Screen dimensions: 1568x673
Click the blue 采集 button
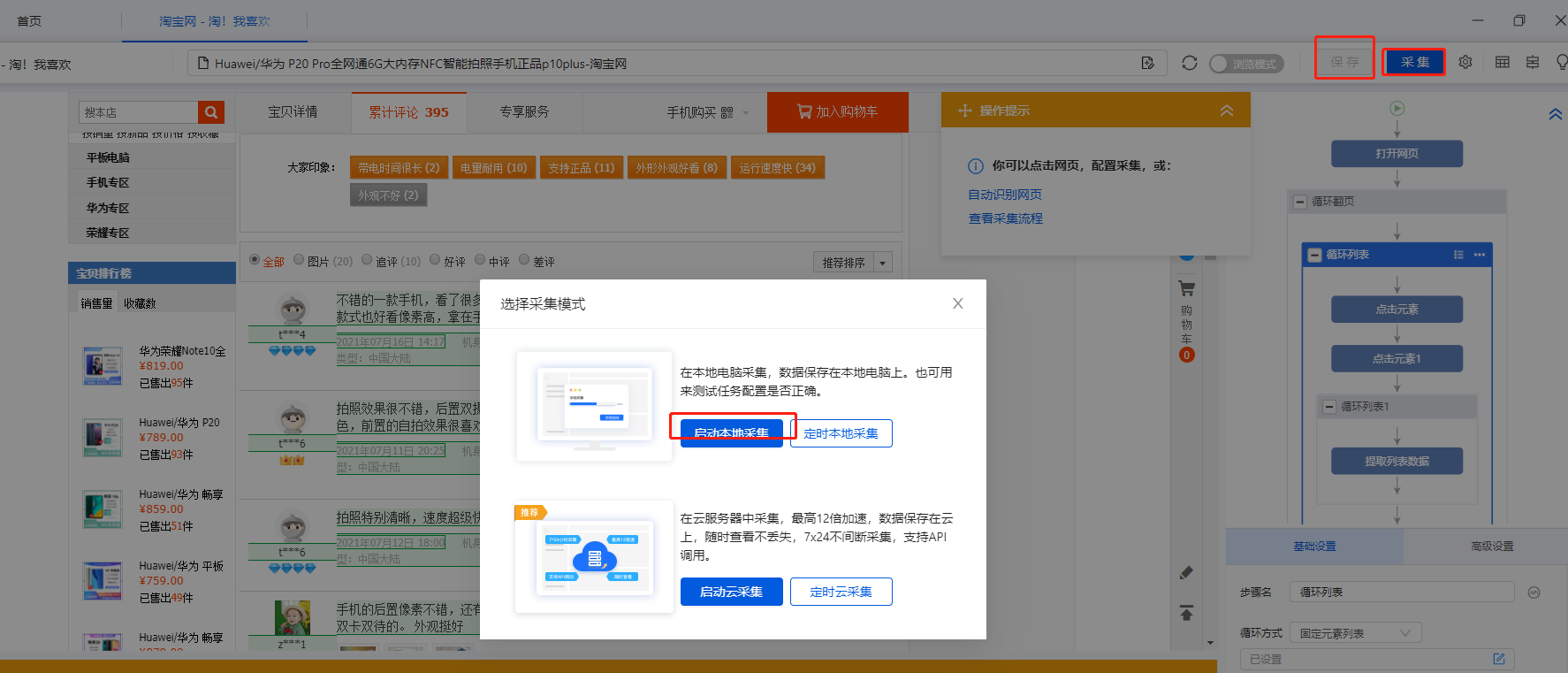click(x=1414, y=62)
